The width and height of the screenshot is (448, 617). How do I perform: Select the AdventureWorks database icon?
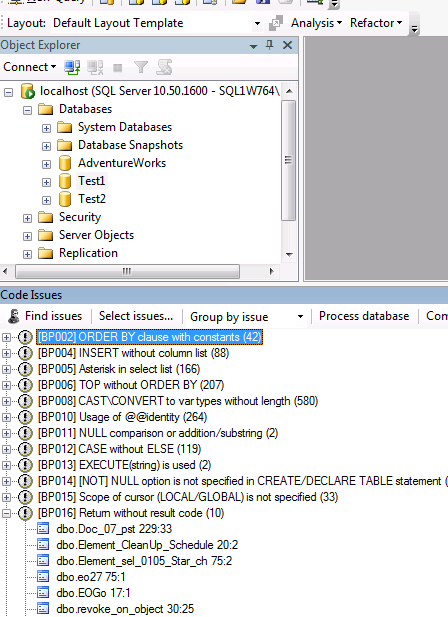[x=65, y=163]
